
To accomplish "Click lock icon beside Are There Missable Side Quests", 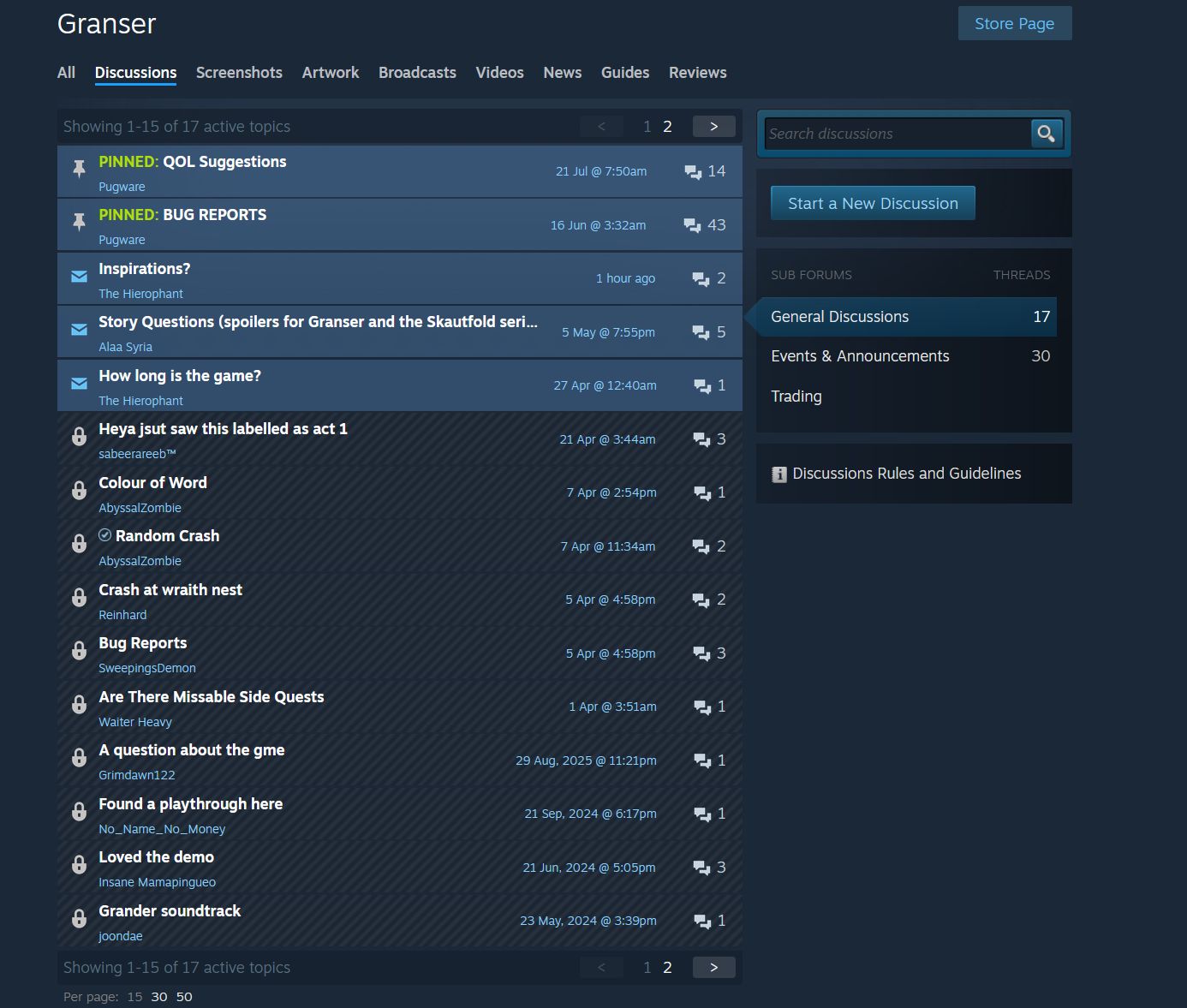I will point(79,704).
